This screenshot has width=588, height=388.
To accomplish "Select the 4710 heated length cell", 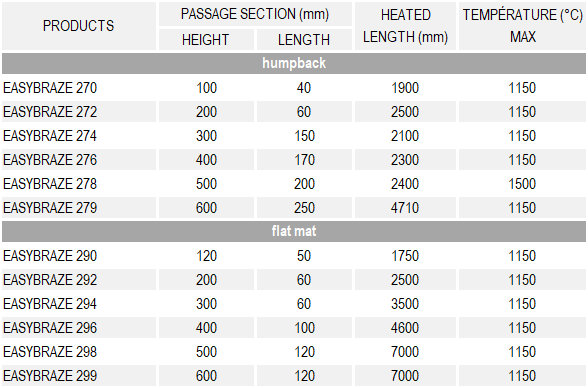I will tap(405, 208).
